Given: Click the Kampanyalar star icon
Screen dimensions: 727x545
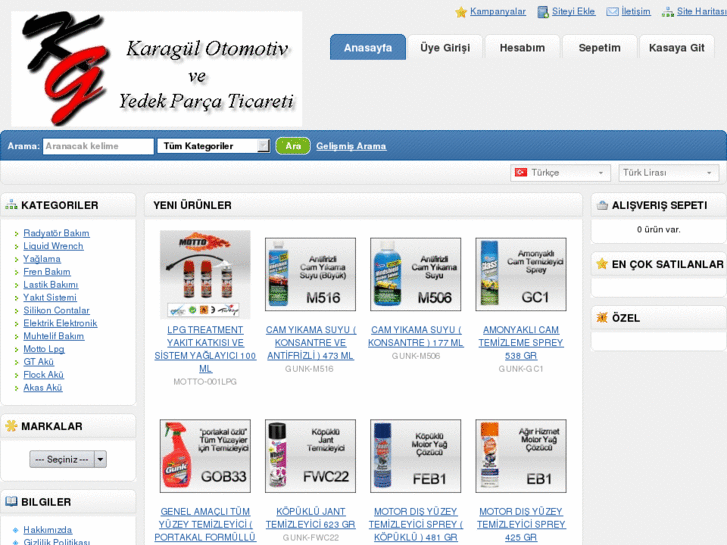Looking at the screenshot, I should pos(461,12).
